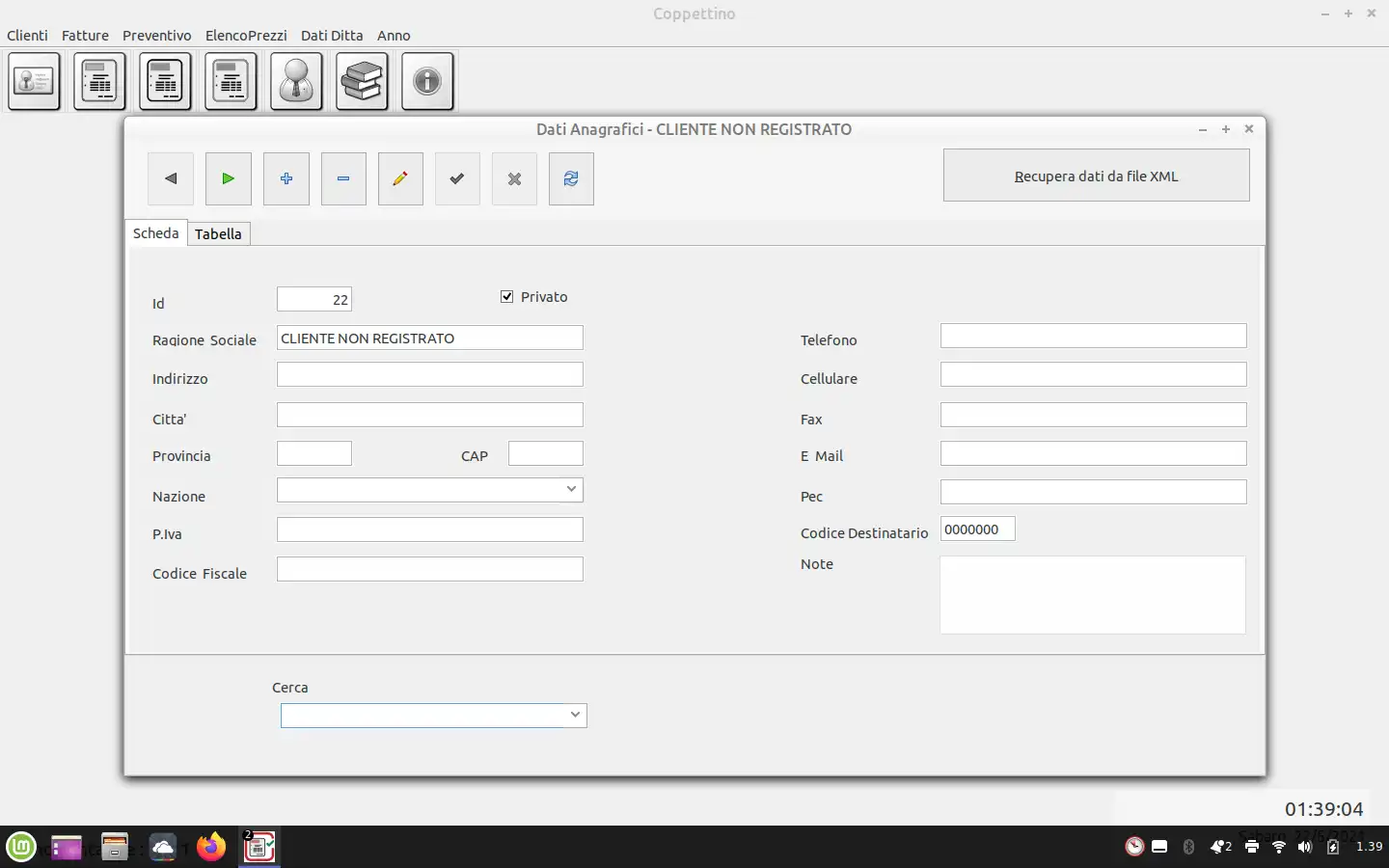
Task: Click the CAP field
Action: [546, 453]
